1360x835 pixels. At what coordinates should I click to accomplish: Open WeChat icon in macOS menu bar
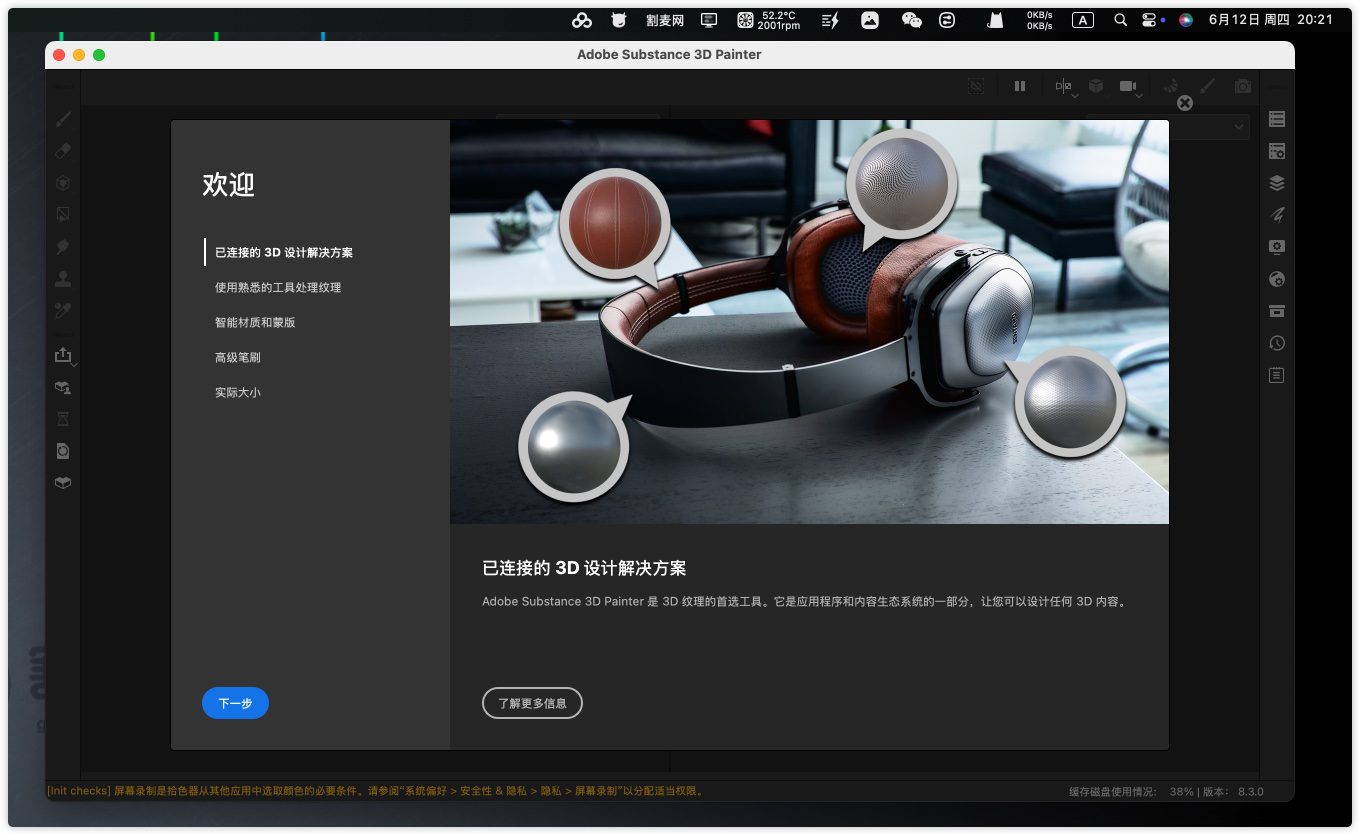(x=911, y=20)
